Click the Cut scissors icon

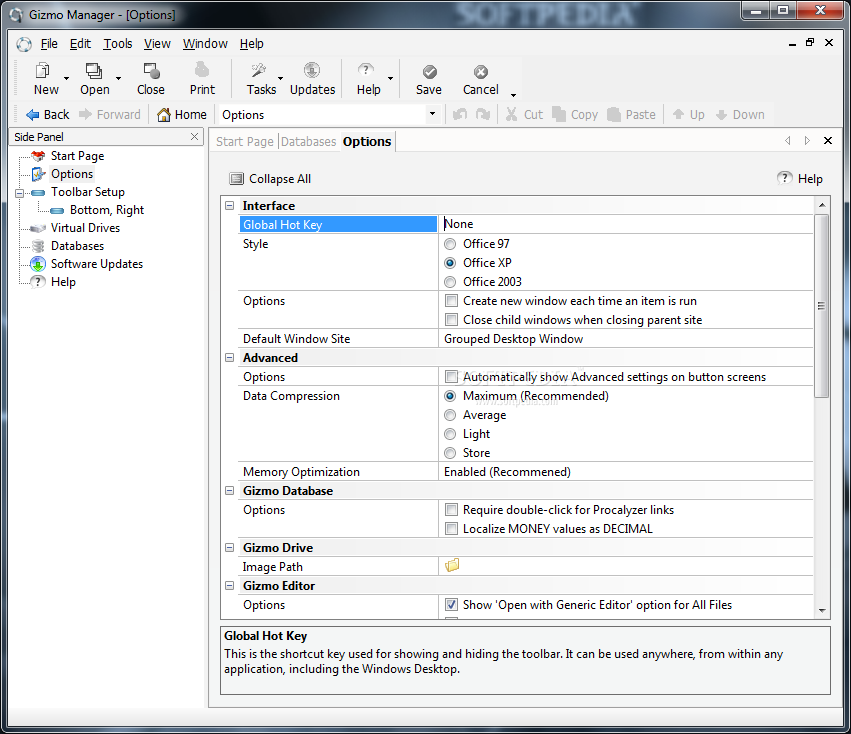[511, 114]
